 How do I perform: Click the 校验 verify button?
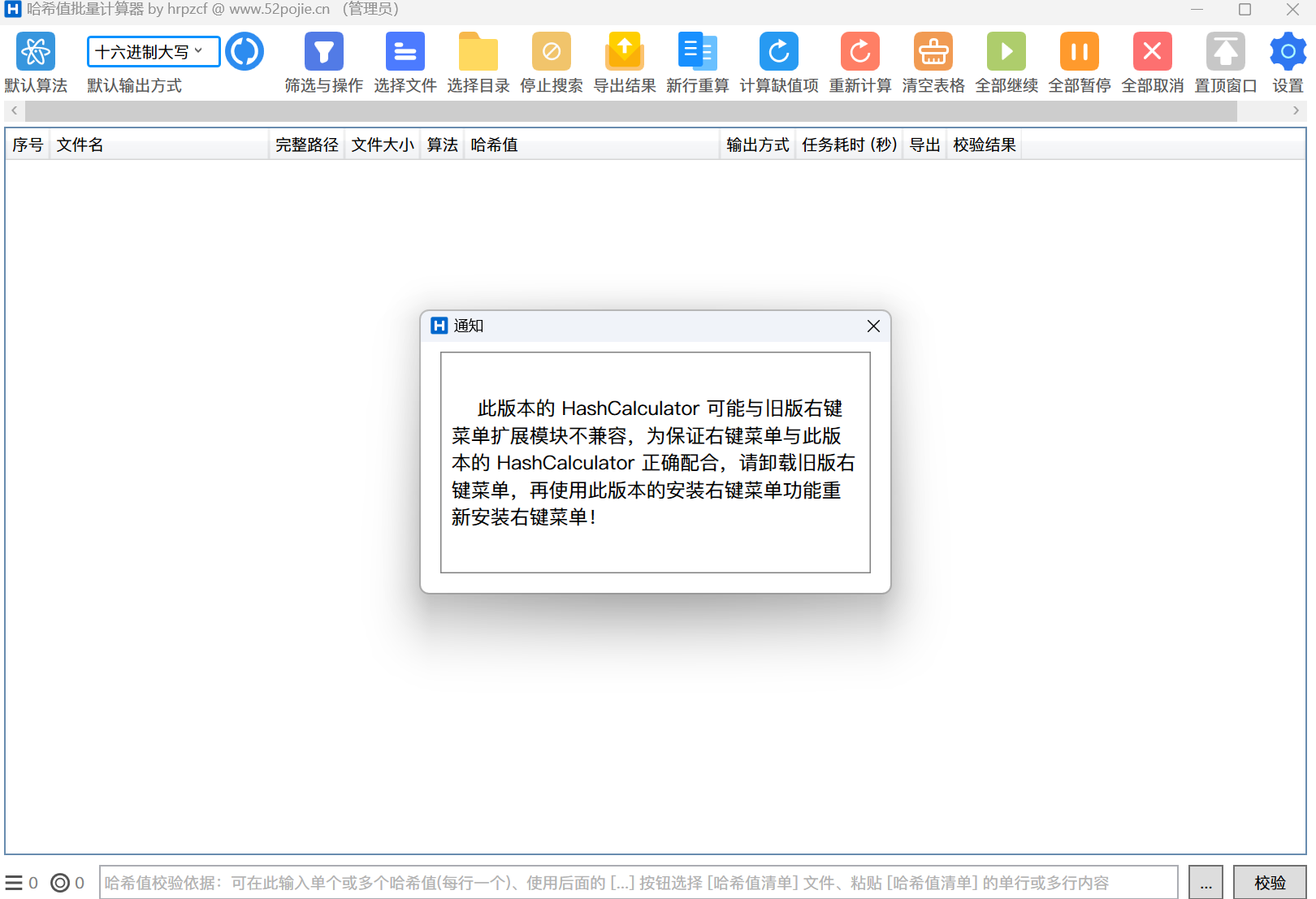coord(1271,883)
